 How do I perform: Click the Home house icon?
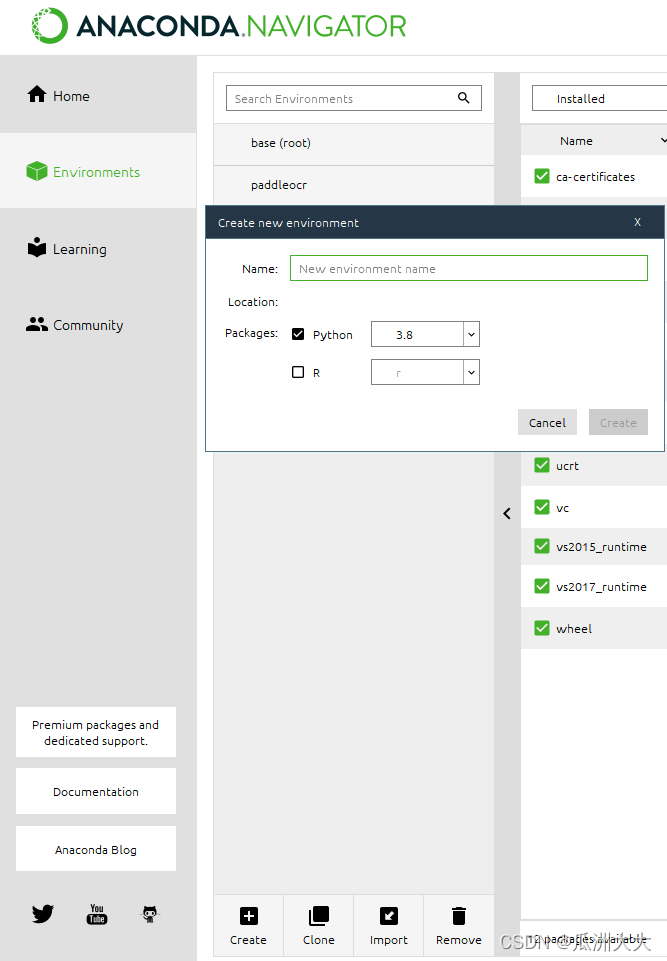37,94
